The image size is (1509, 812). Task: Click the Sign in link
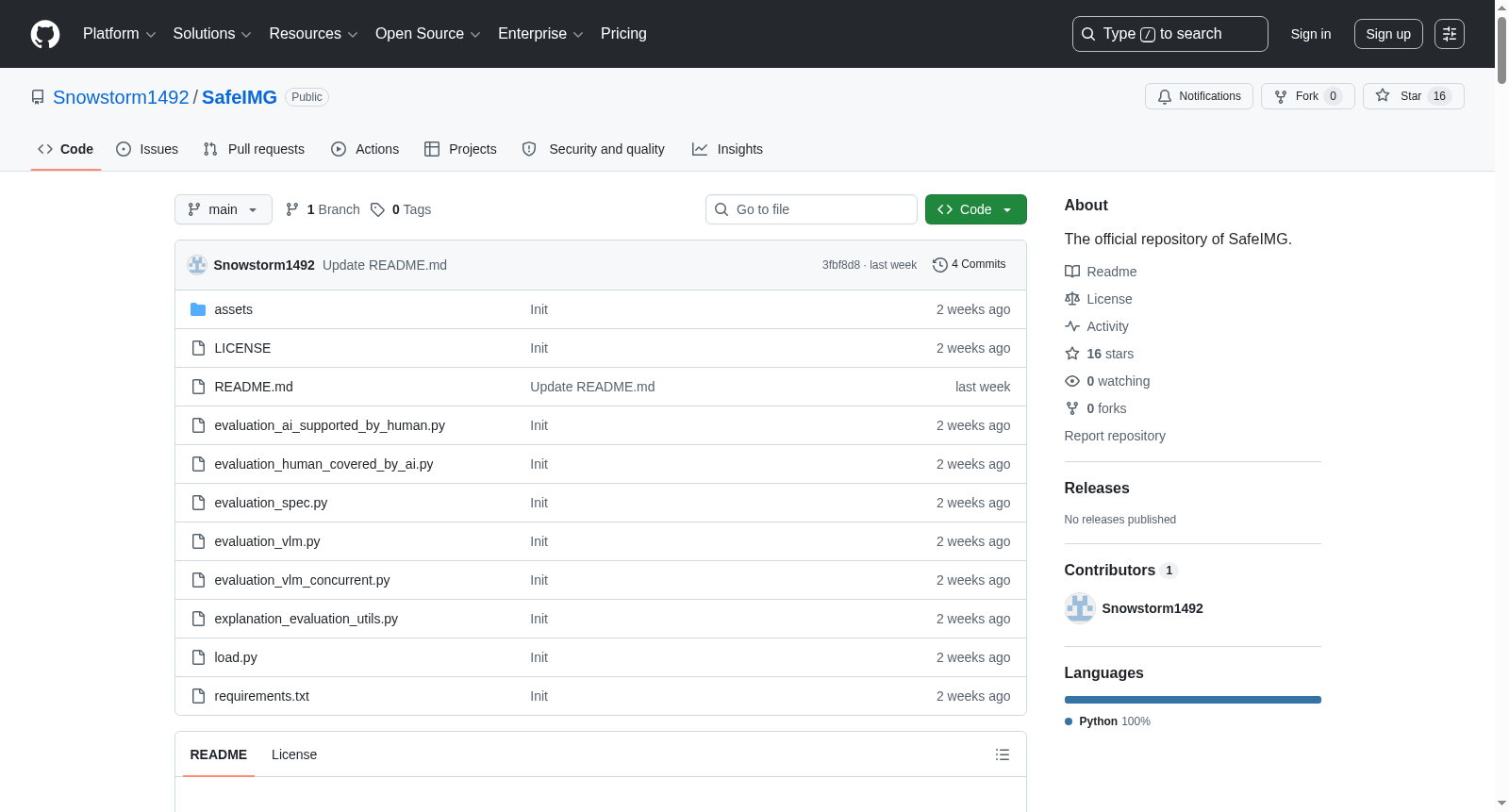tap(1311, 34)
